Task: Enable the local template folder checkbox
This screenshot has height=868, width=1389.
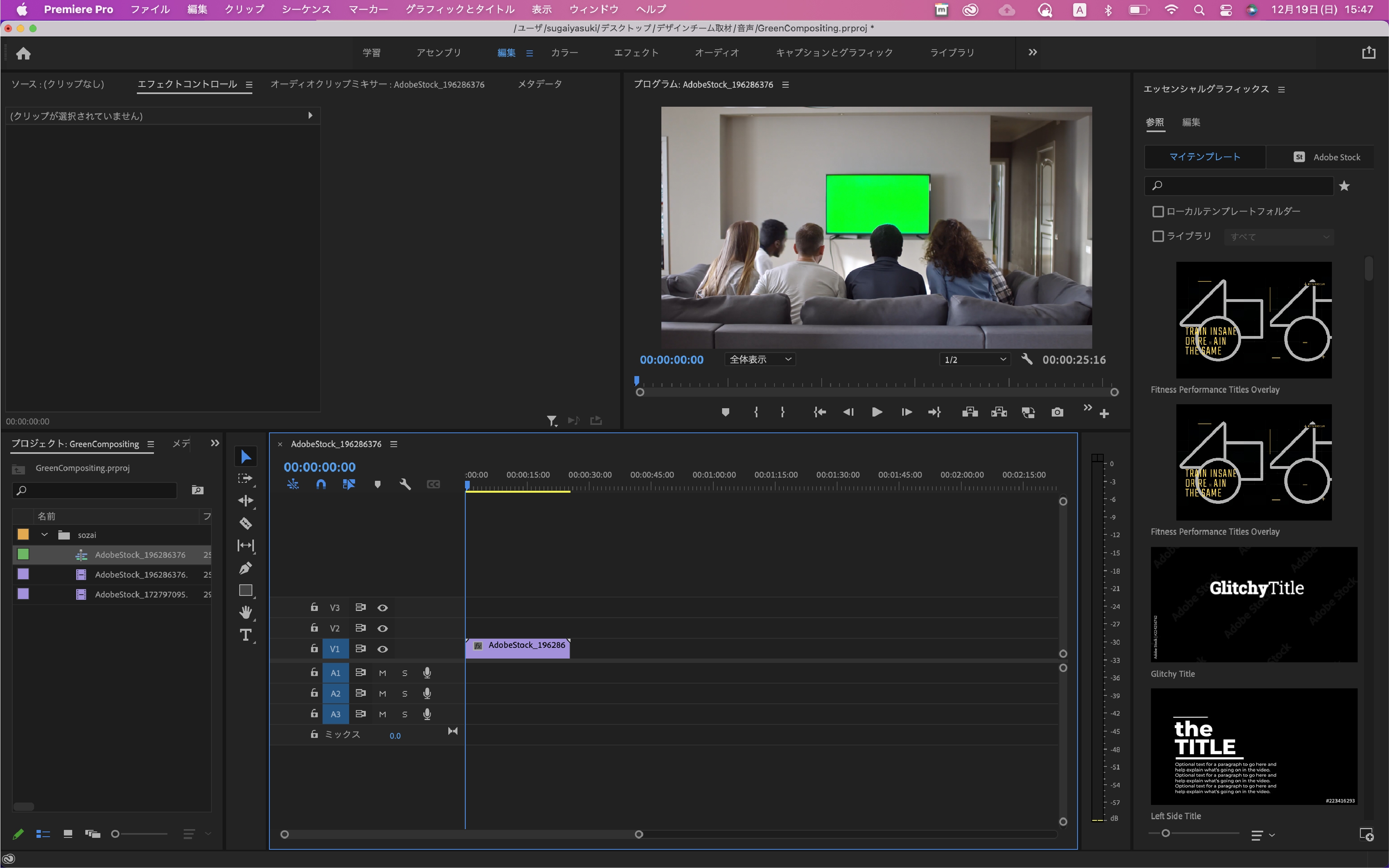Action: (1158, 212)
